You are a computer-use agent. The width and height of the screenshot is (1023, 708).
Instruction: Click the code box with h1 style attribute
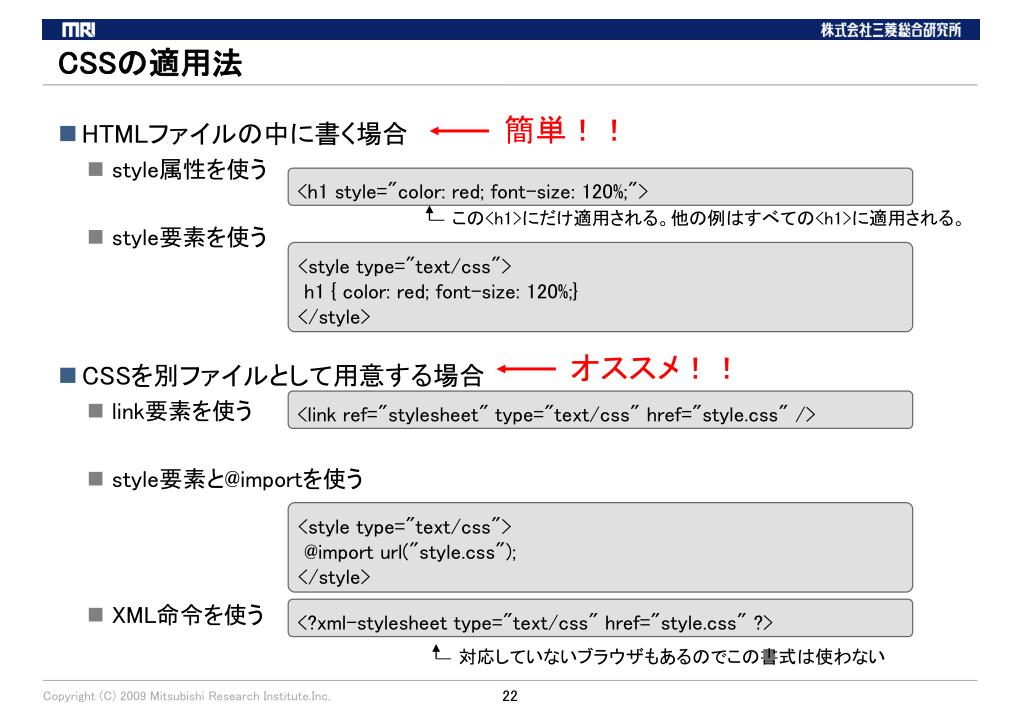click(x=600, y=187)
